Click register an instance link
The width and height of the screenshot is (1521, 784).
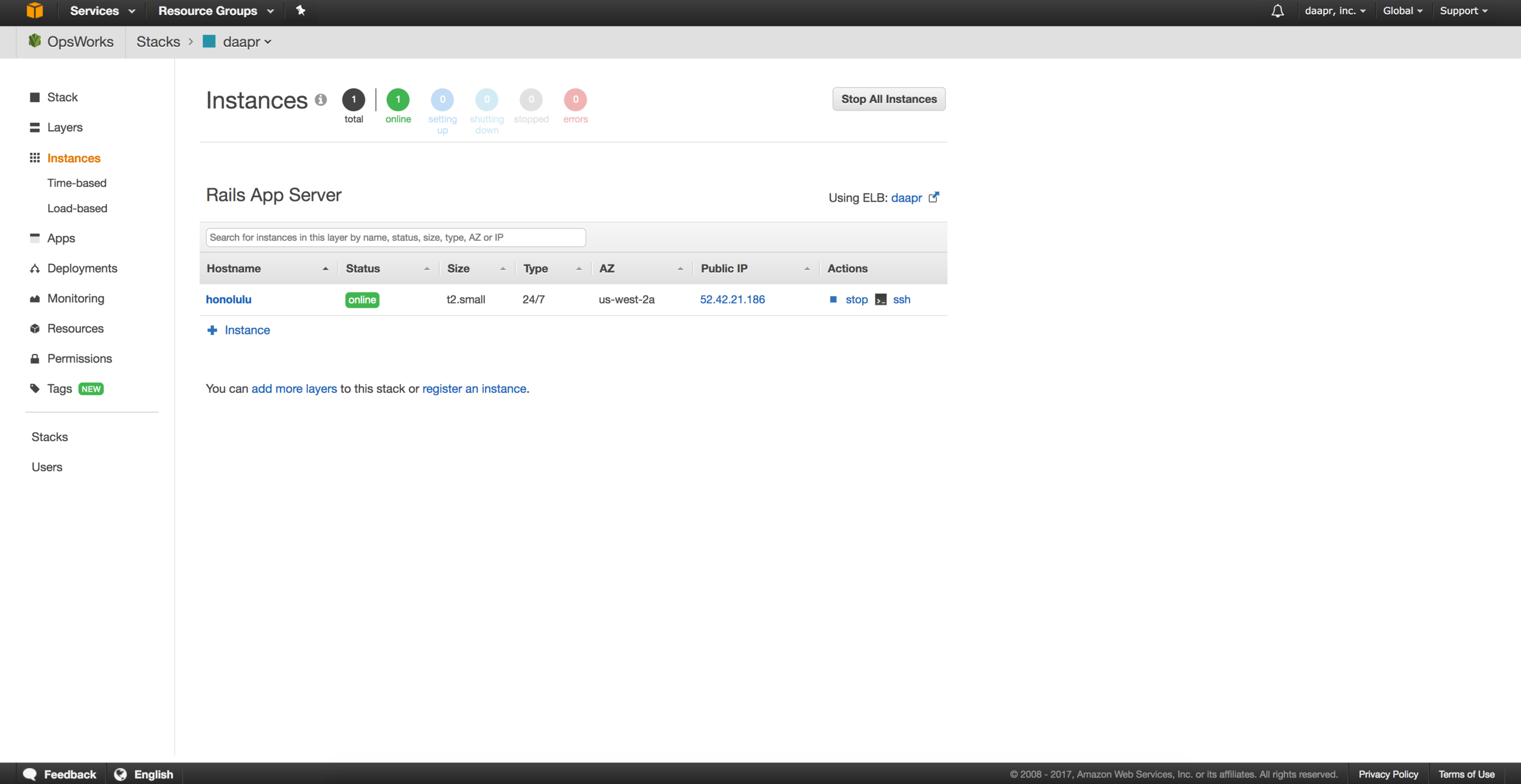coord(475,389)
